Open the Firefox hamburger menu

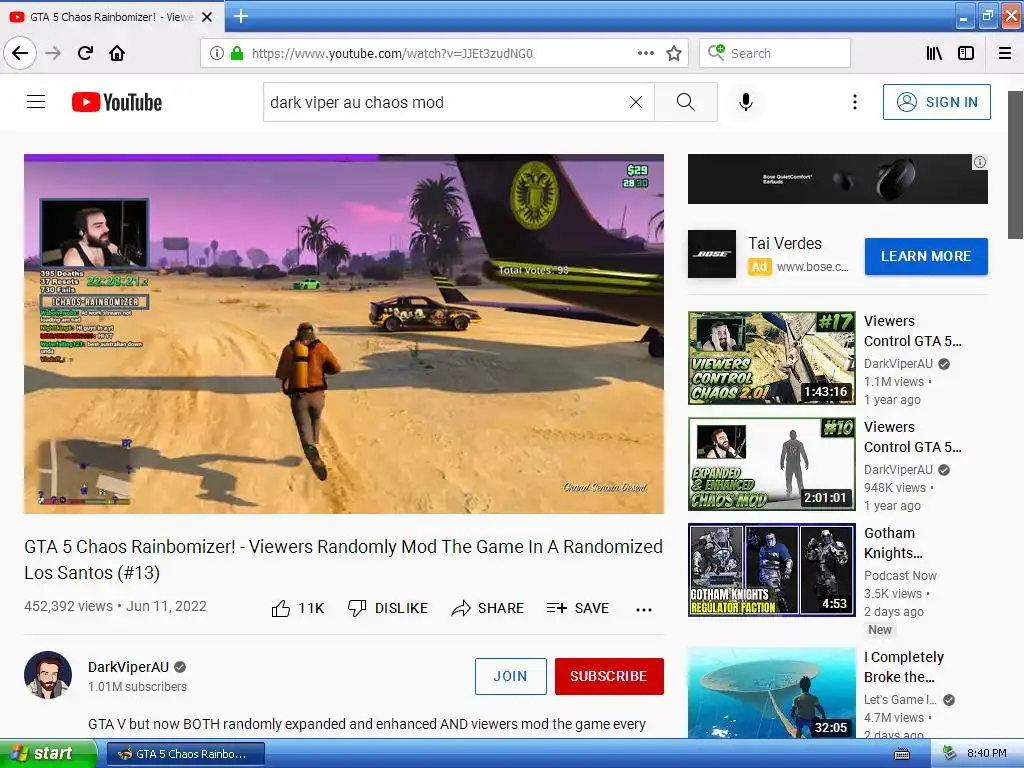(x=1004, y=54)
